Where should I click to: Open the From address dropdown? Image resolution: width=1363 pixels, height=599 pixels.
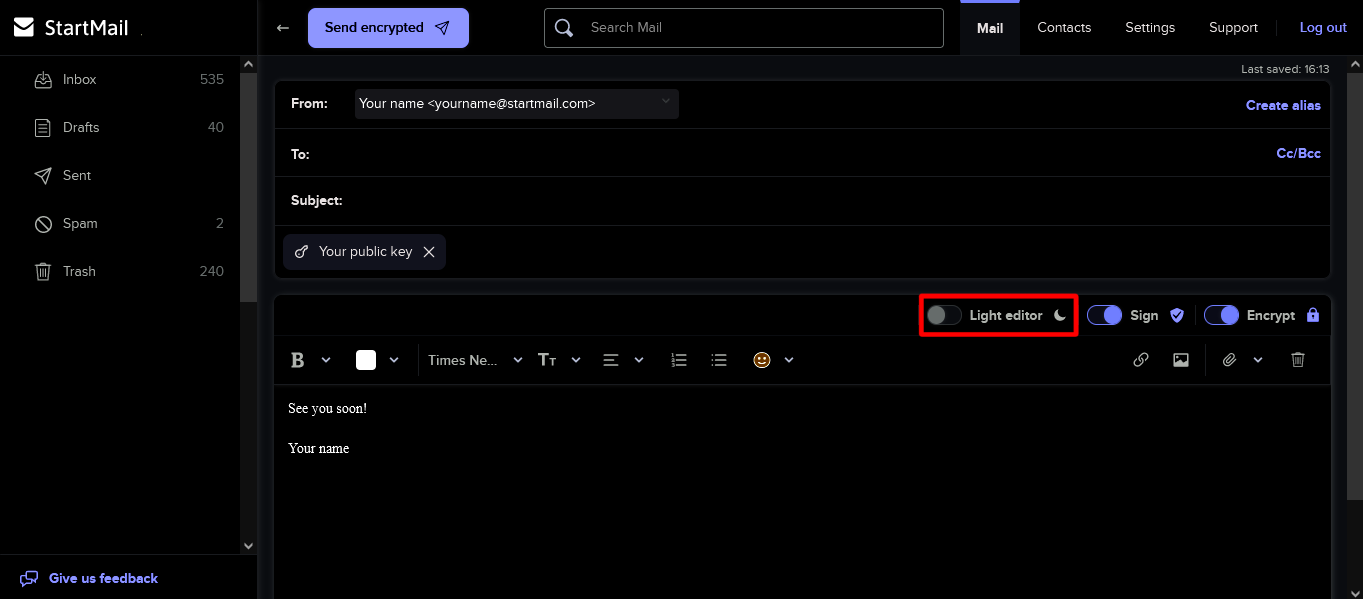(516, 104)
